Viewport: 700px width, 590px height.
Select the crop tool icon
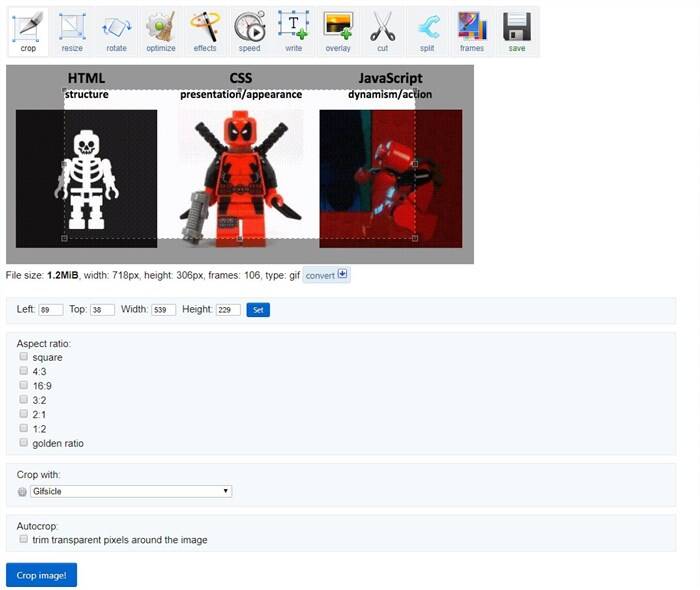(28, 30)
